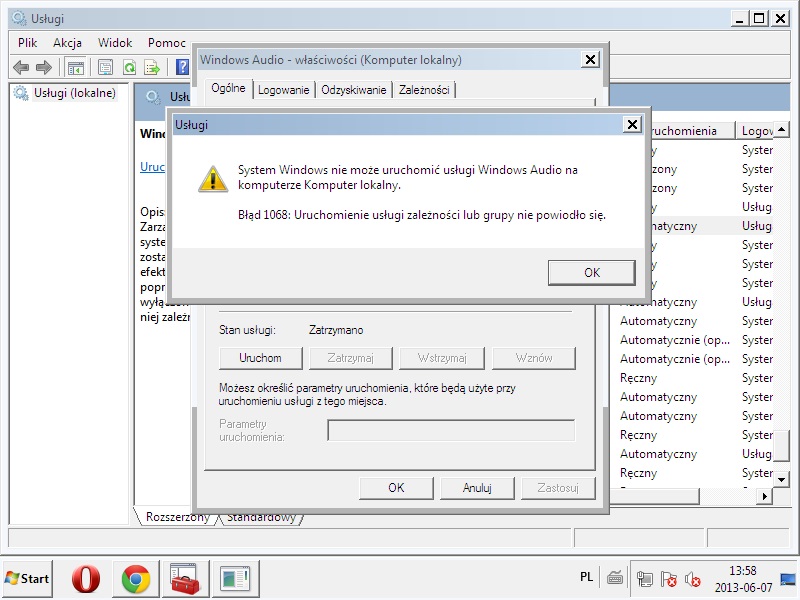Refresh the services list via toolbar icon

click(130, 67)
